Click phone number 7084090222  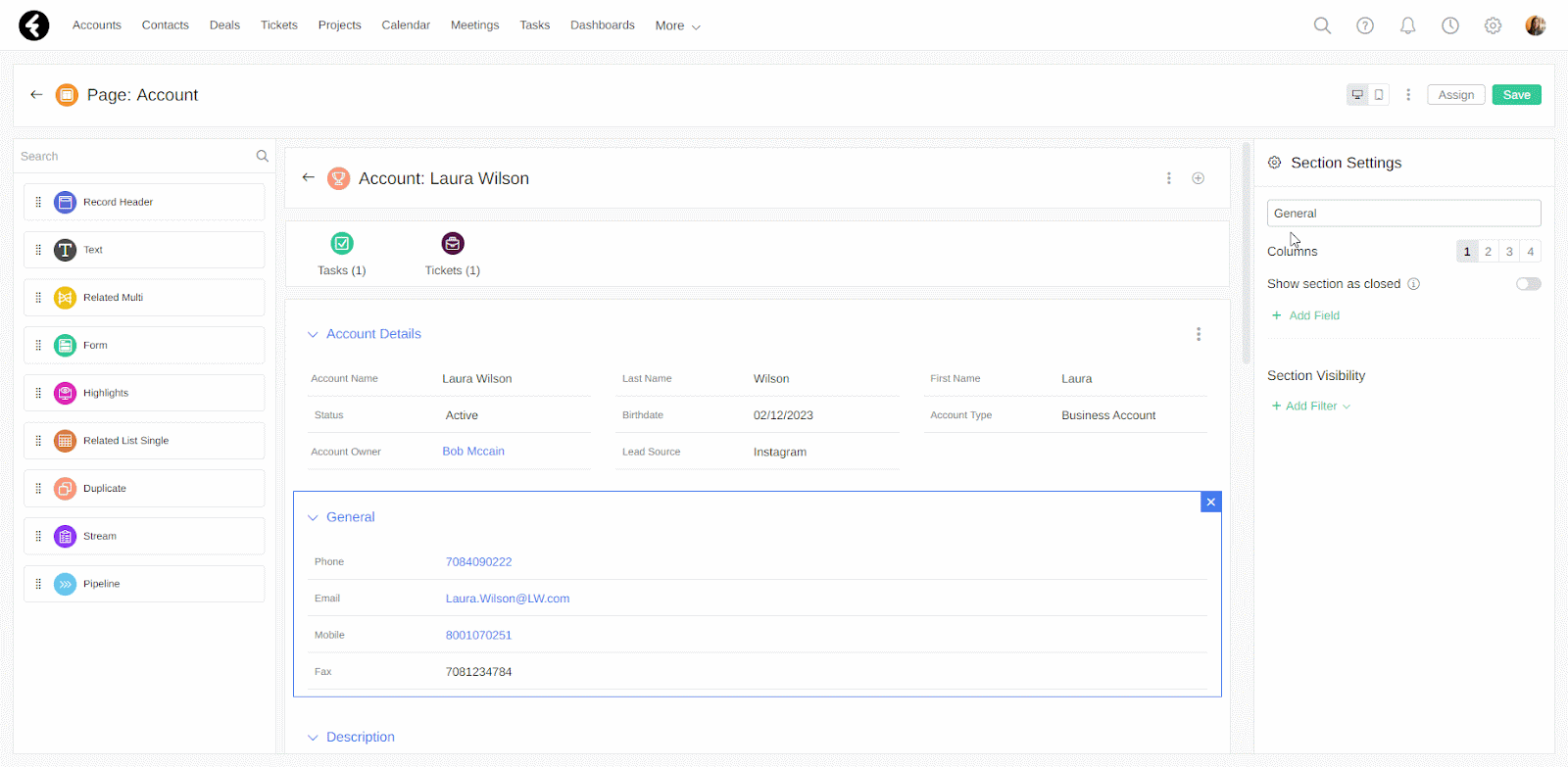[x=479, y=562]
